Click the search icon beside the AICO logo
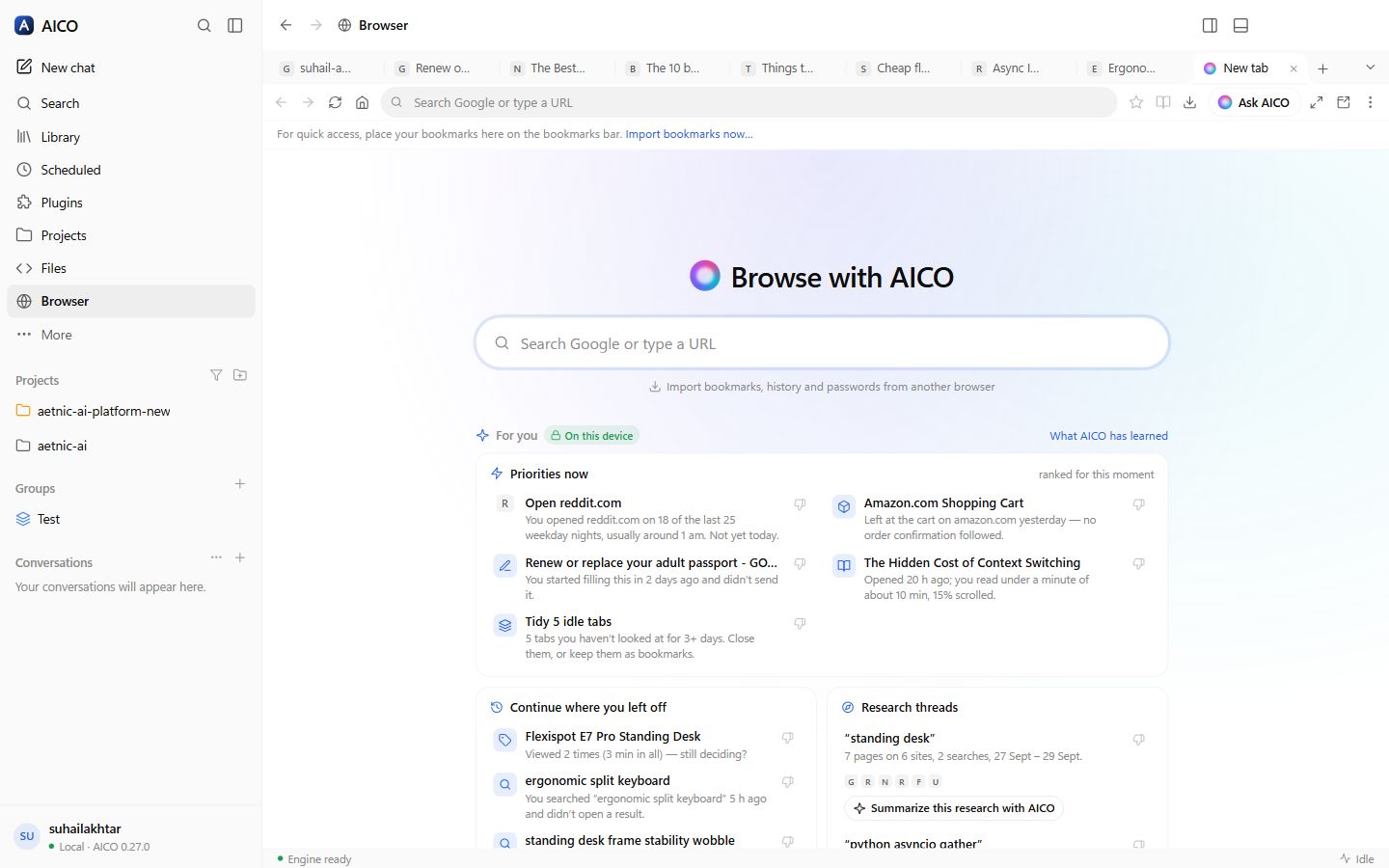Screen dimensions: 1389x868 [204, 25]
